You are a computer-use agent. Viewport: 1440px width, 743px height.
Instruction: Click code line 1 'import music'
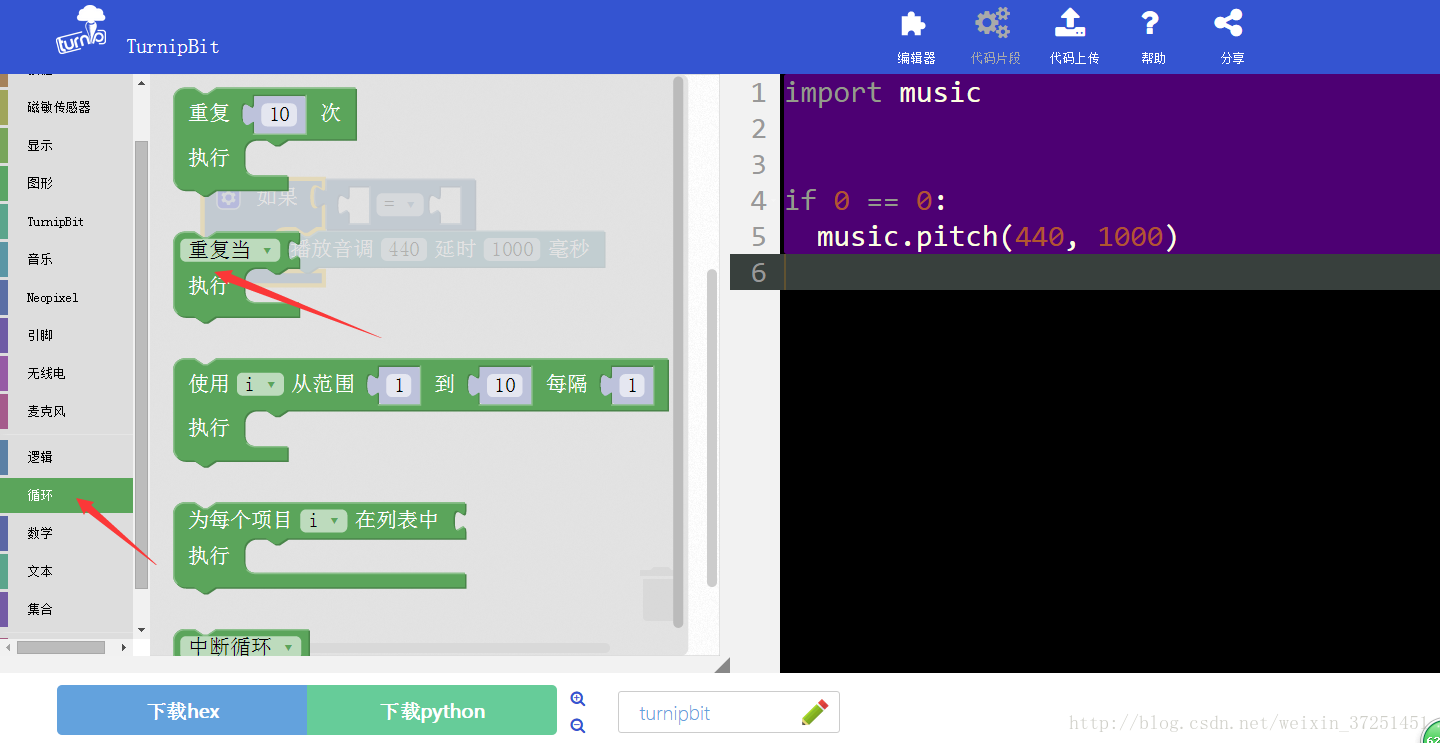882,93
